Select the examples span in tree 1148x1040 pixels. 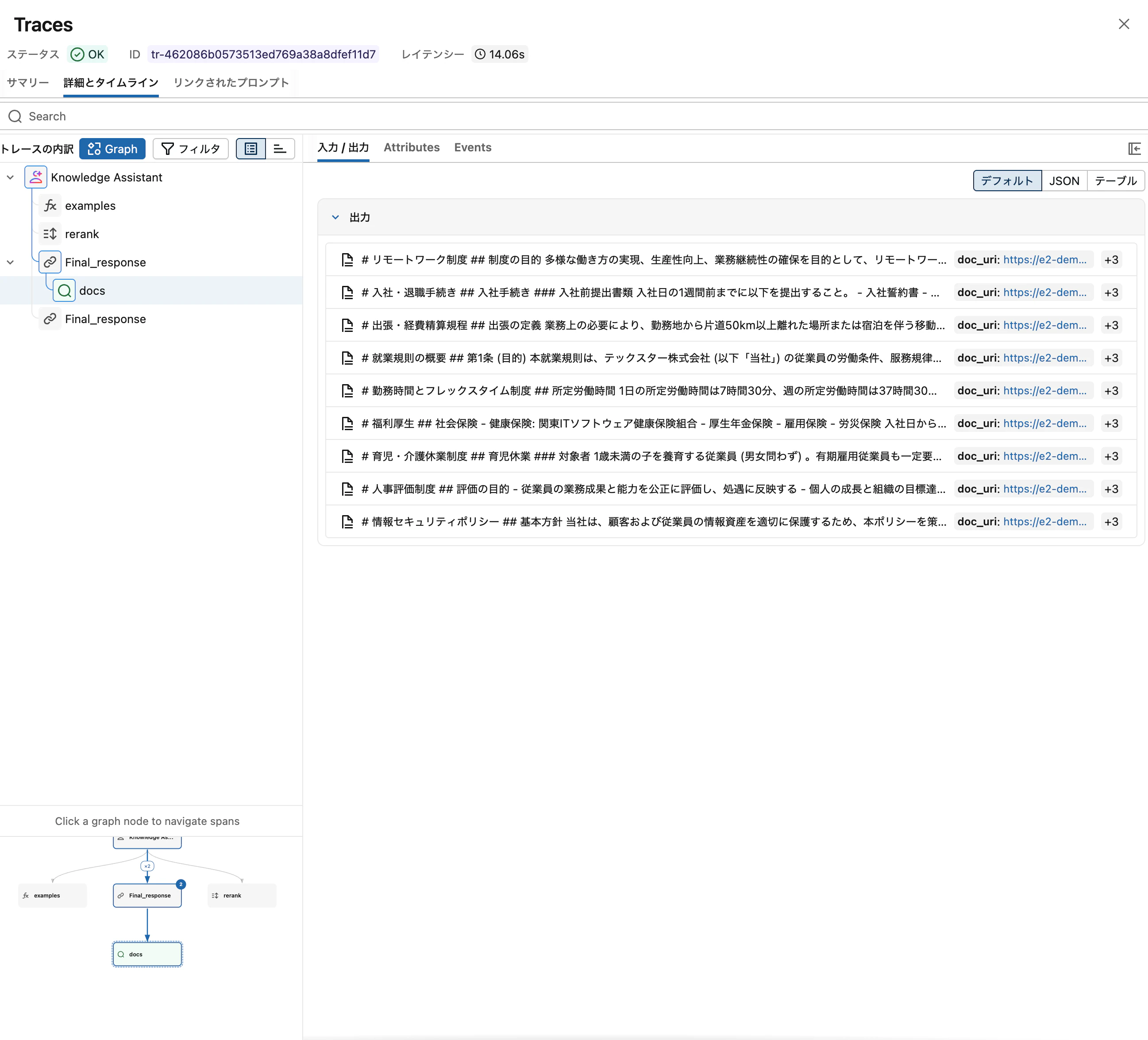(151, 206)
